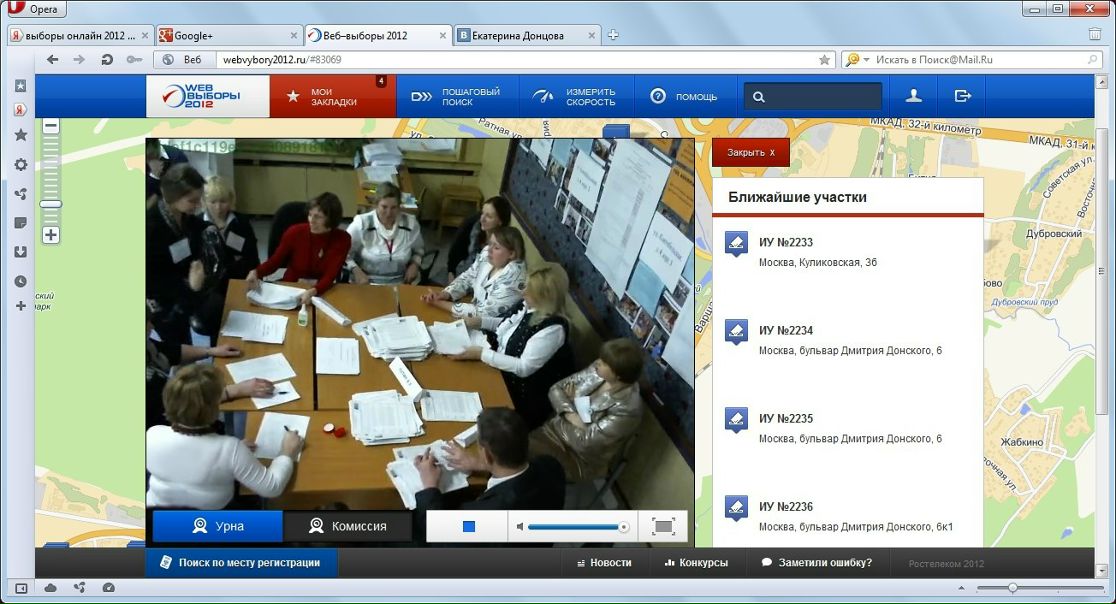
Task: Select polling station ИУ №2234
Action: pyautogui.click(x=785, y=331)
